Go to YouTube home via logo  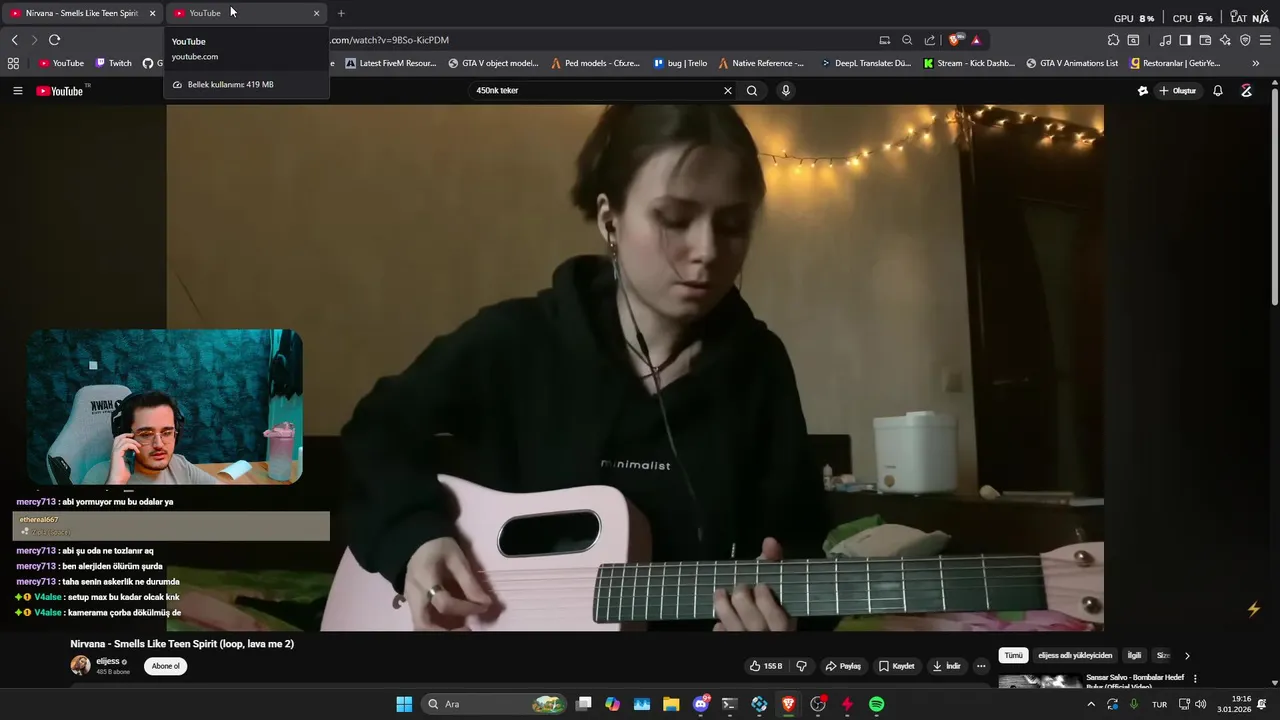[61, 91]
